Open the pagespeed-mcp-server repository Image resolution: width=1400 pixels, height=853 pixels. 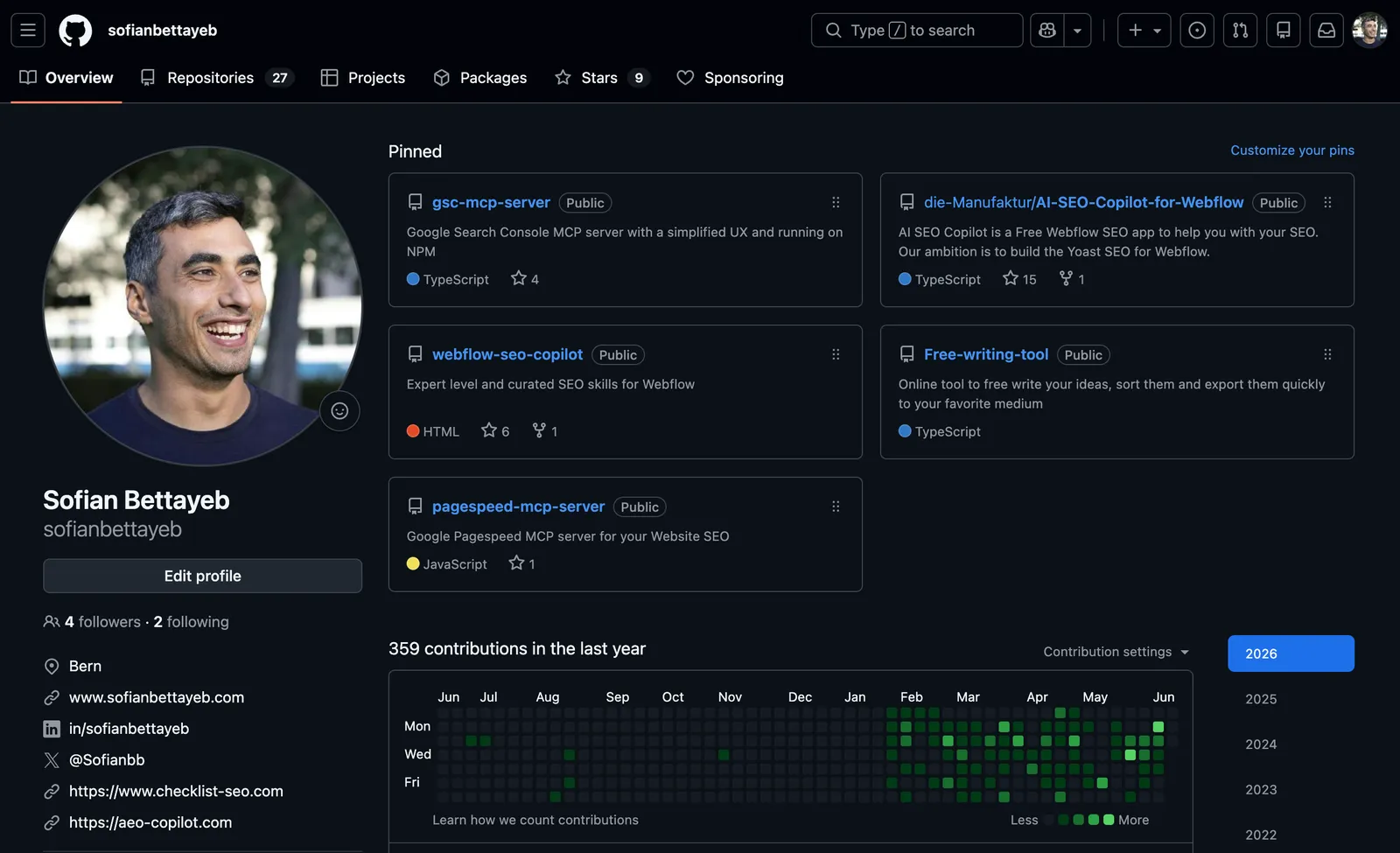pyautogui.click(x=518, y=507)
